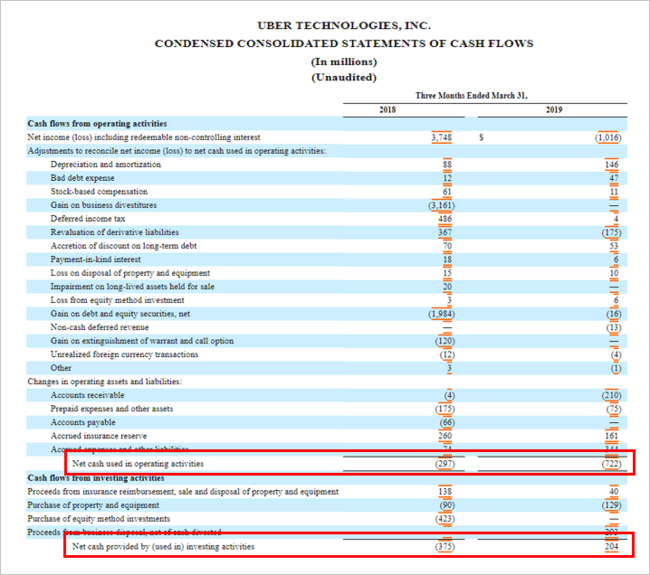Click 'Loss from equity method investment' label
This screenshot has width=650, height=575.
tap(117, 300)
